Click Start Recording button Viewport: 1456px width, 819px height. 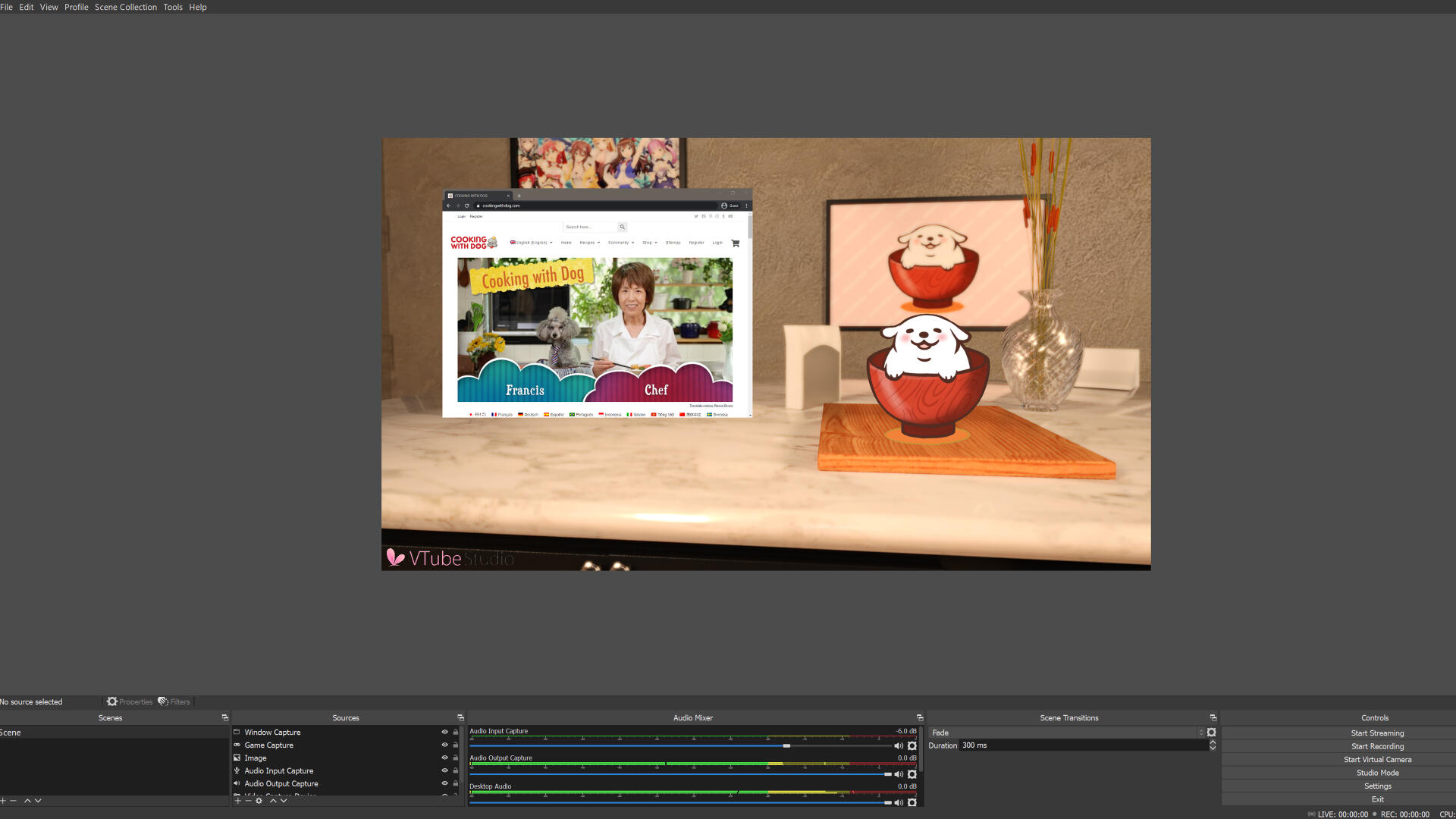(x=1377, y=746)
